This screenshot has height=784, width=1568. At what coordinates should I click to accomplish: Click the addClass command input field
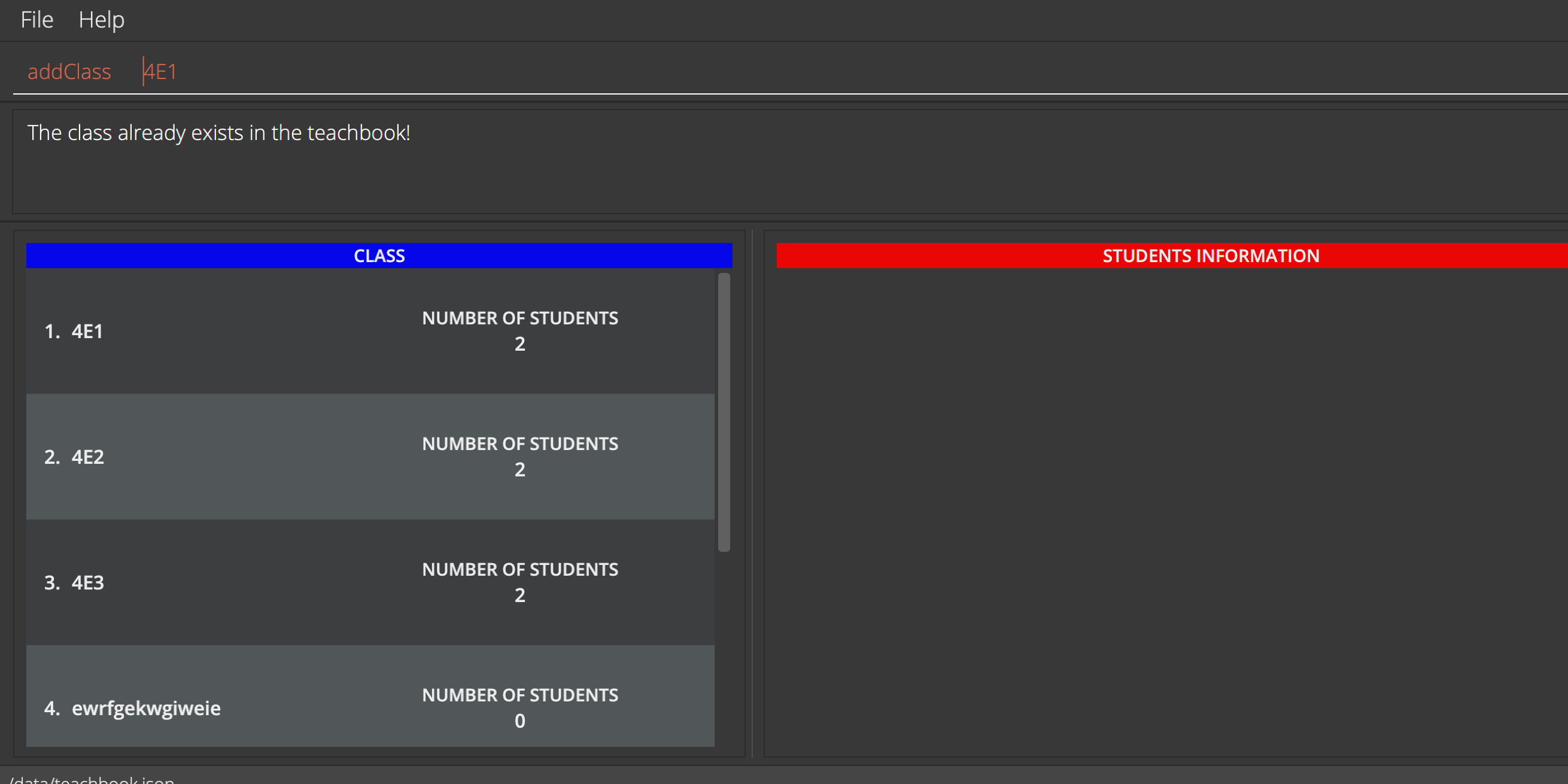coord(69,72)
